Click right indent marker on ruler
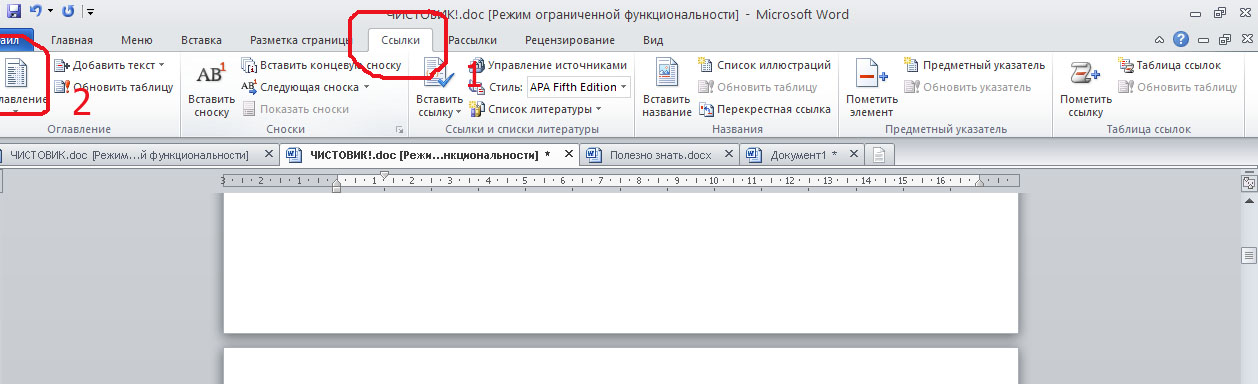1258x384 pixels. tap(980, 183)
